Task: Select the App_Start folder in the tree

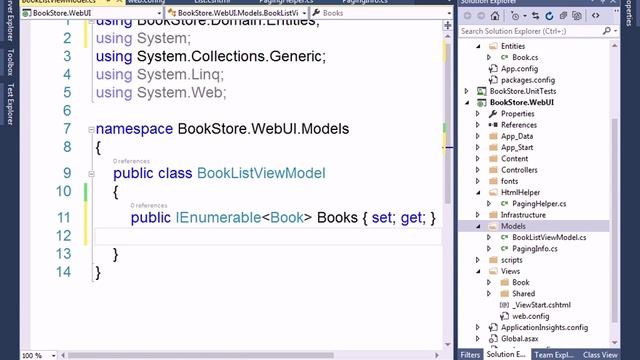Action: click(x=517, y=147)
